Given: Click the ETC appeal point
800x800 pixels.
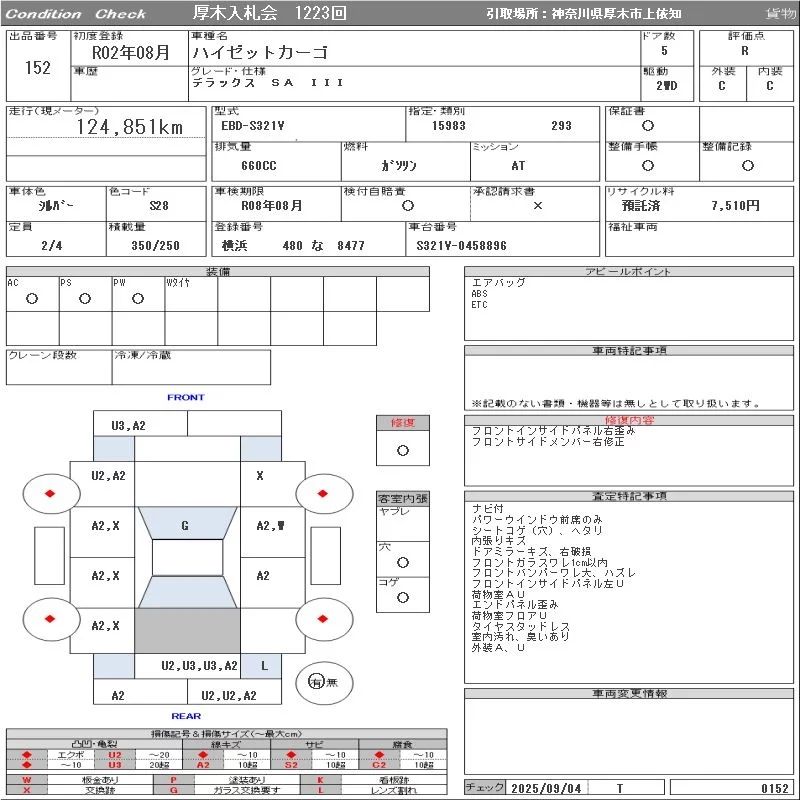Looking at the screenshot, I should [479, 305].
